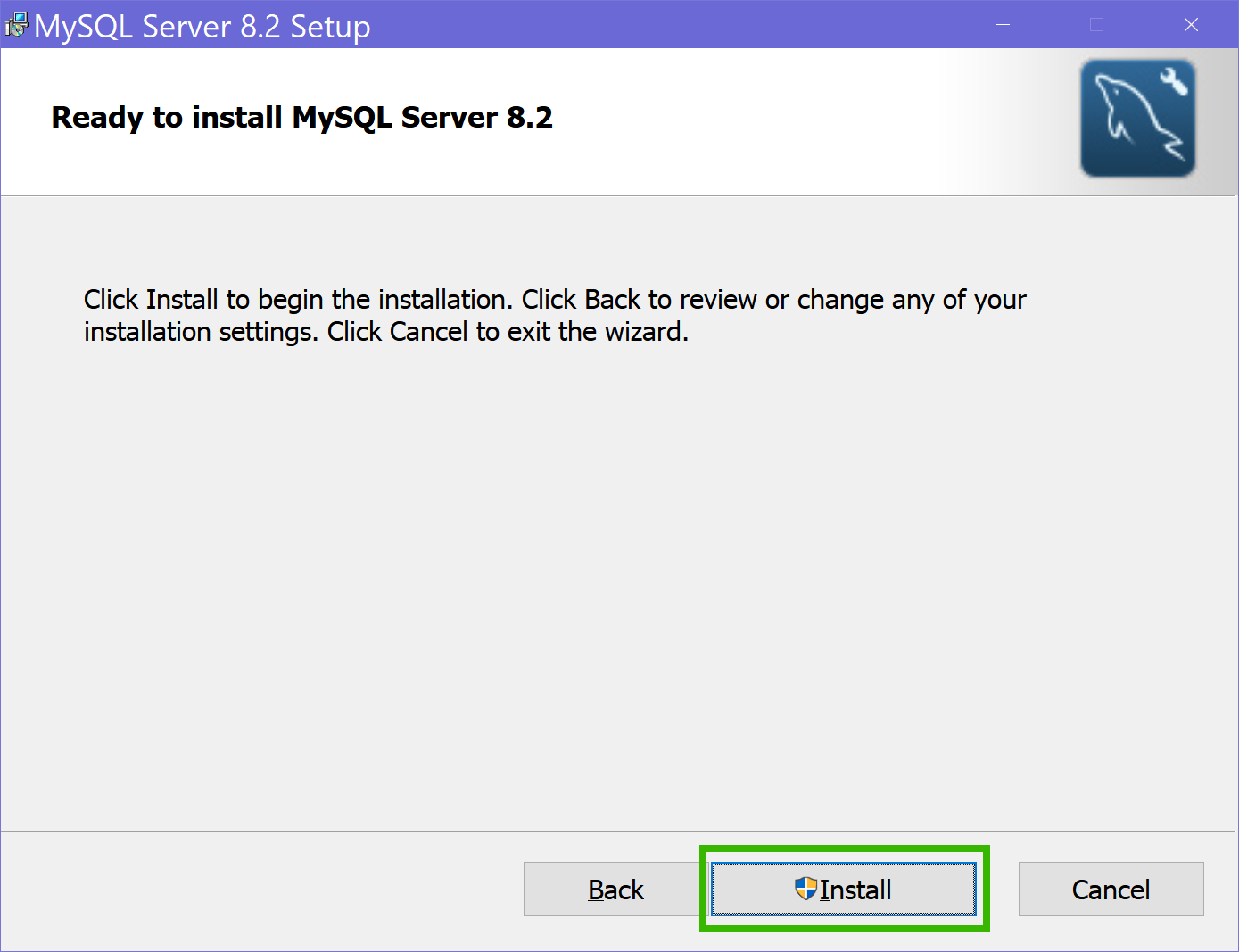Image resolution: width=1239 pixels, height=952 pixels.
Task: Click the Install button to begin installation
Action: pyautogui.click(x=843, y=889)
